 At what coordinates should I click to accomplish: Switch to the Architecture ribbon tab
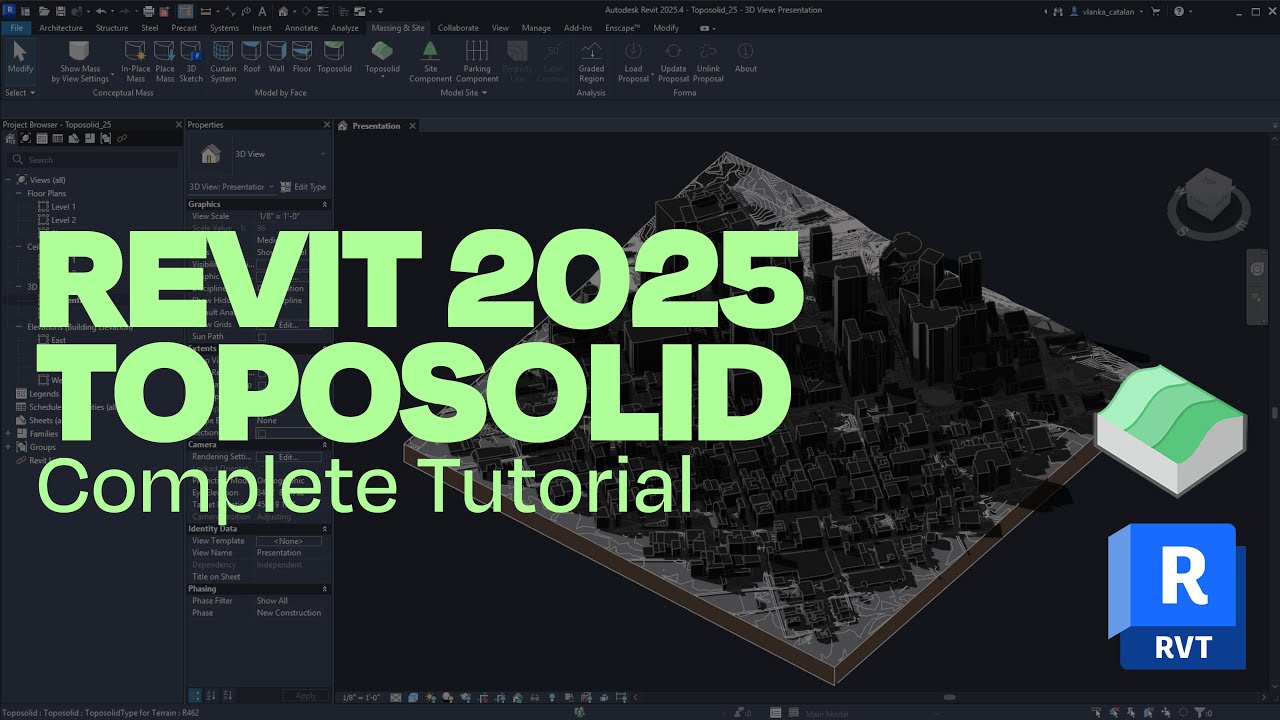[x=61, y=28]
